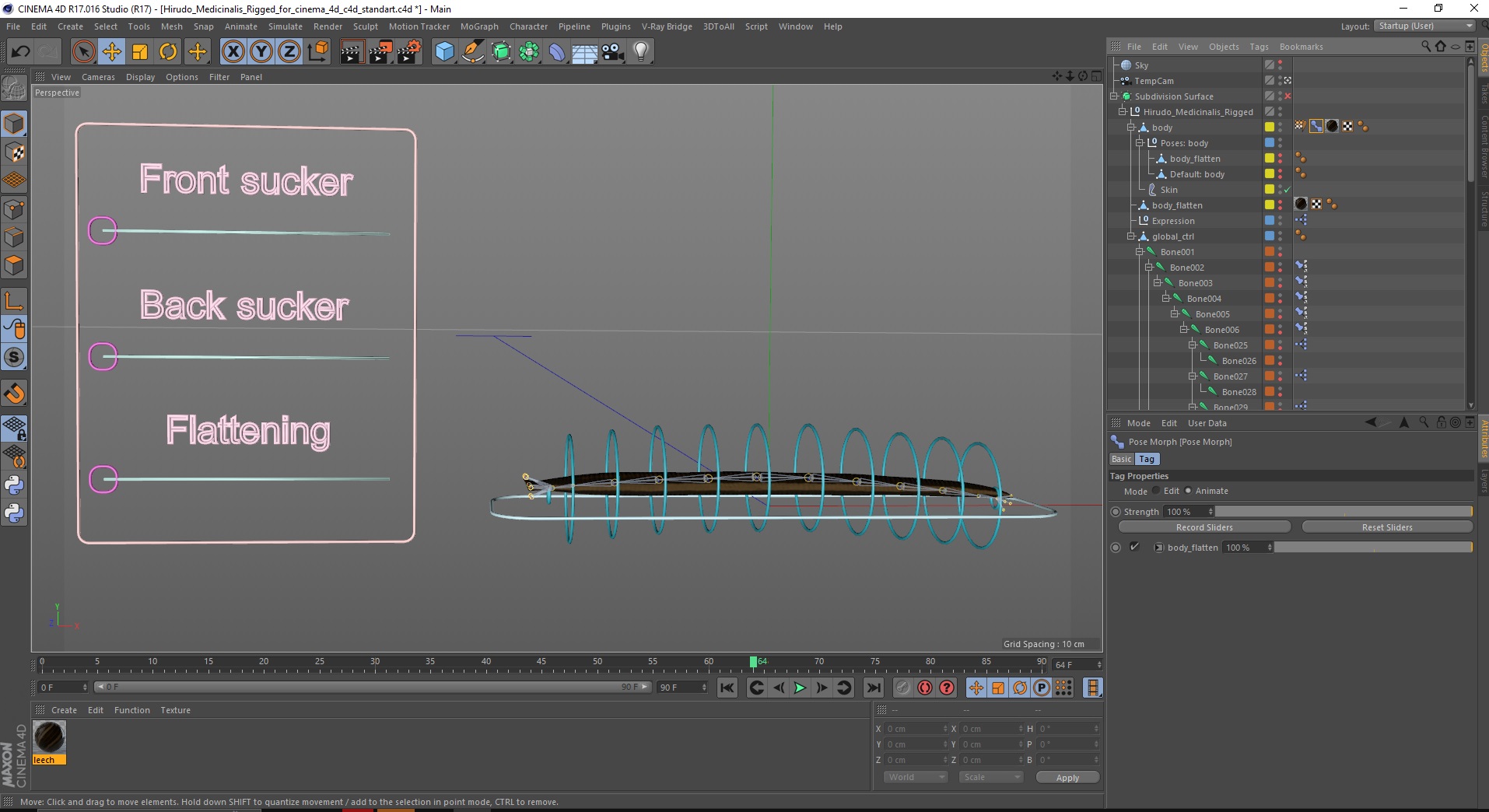The height and width of the screenshot is (812, 1489).
Task: Add a light object
Action: (641, 52)
